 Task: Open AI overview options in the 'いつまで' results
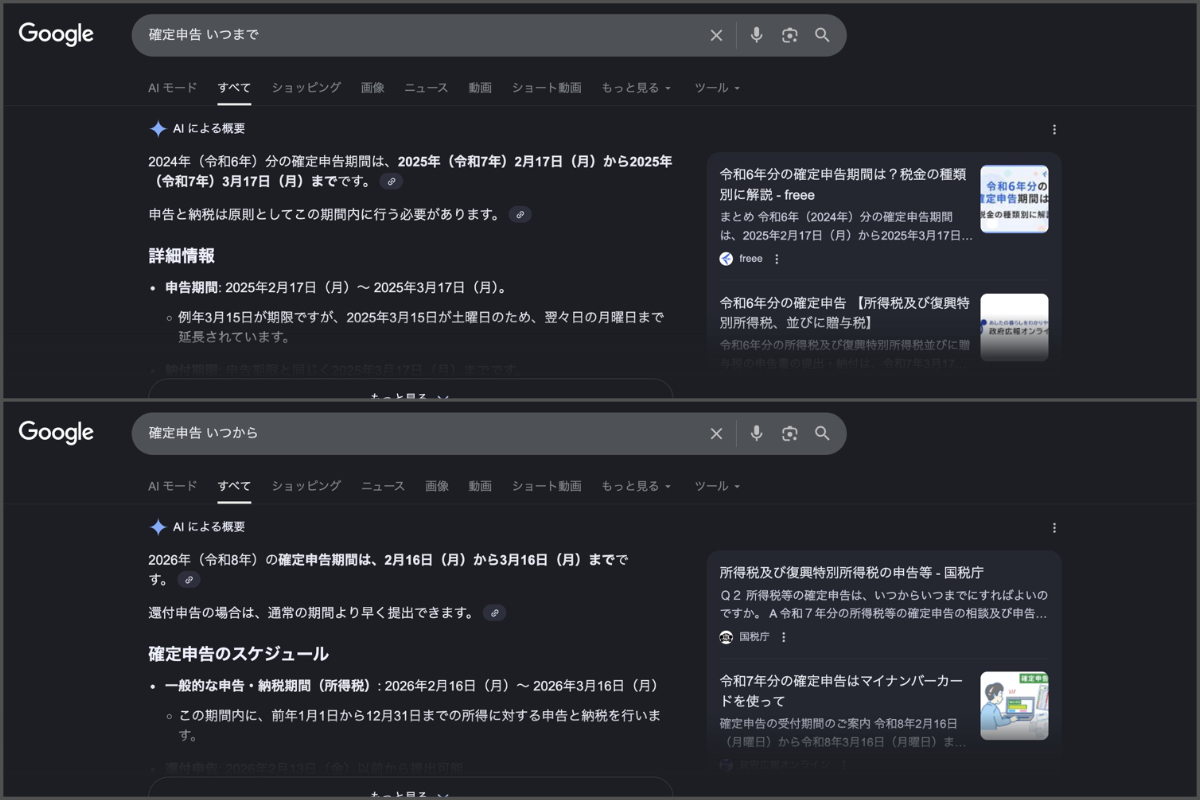tap(1054, 129)
